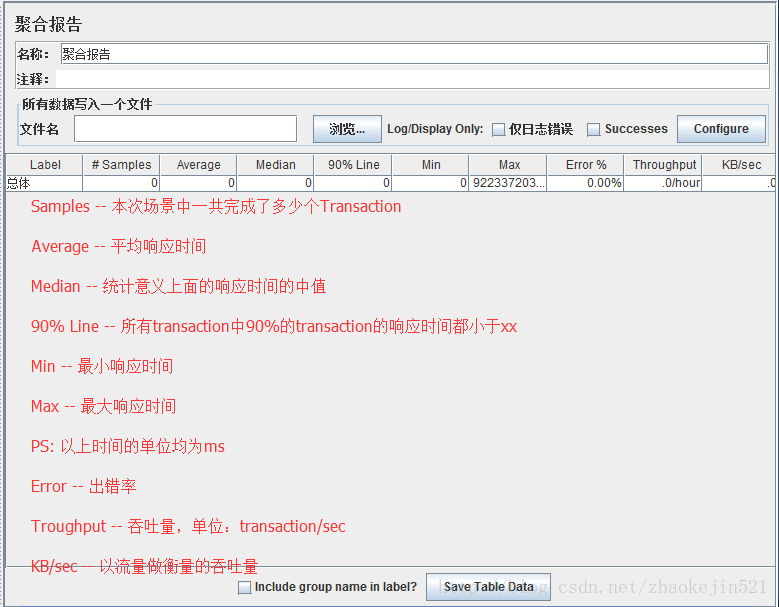Click the Save Table Data button
779x607 pixels.
click(488, 587)
